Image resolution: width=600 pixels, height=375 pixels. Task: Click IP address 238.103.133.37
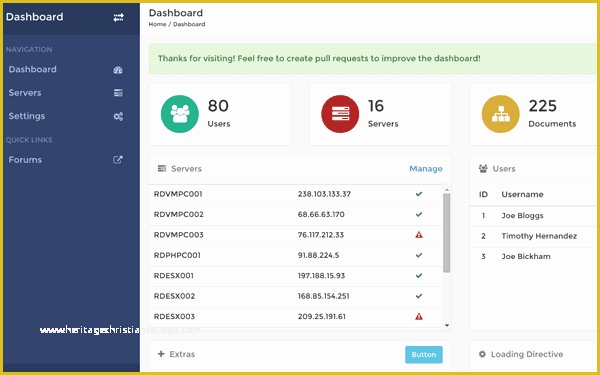click(324, 194)
